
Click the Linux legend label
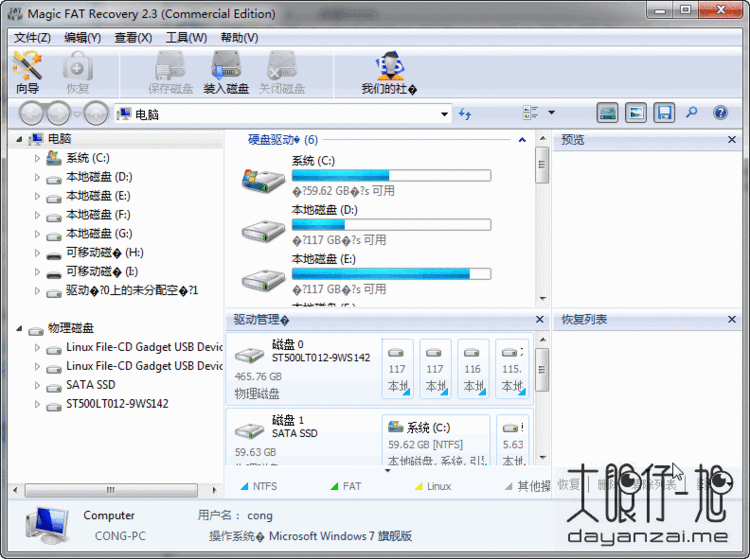[439, 486]
